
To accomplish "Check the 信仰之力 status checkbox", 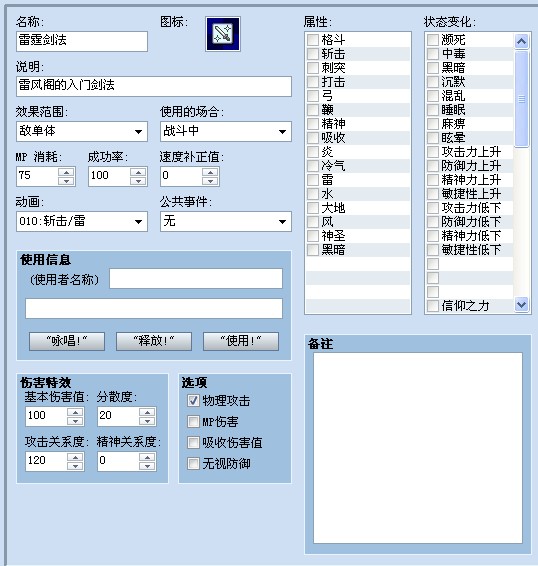I will [433, 306].
